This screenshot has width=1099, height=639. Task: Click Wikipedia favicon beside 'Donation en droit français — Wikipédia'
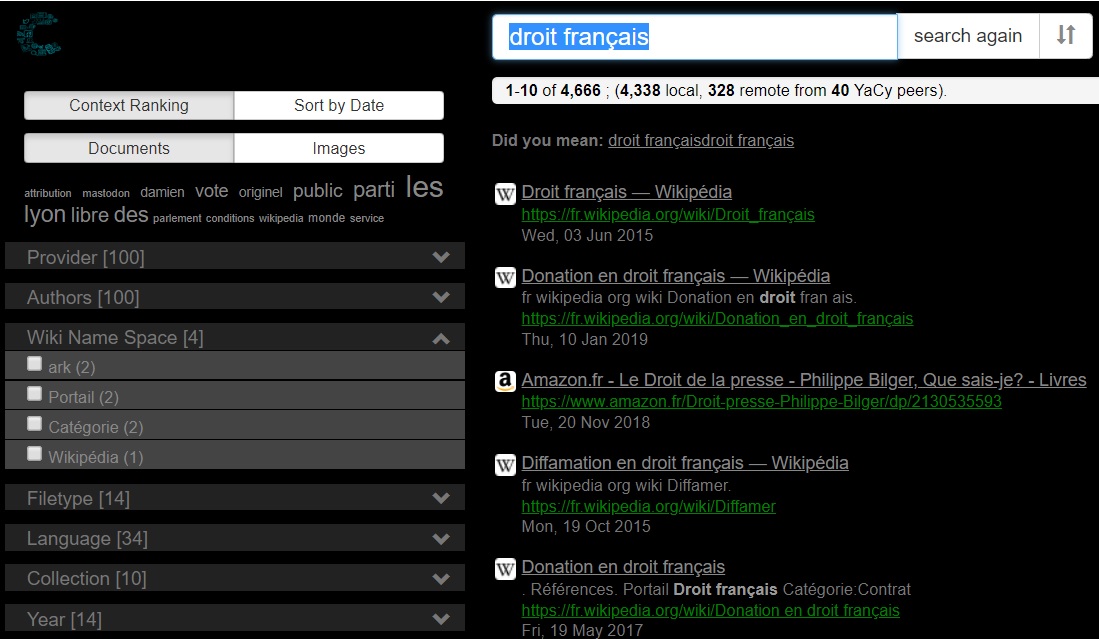click(505, 277)
